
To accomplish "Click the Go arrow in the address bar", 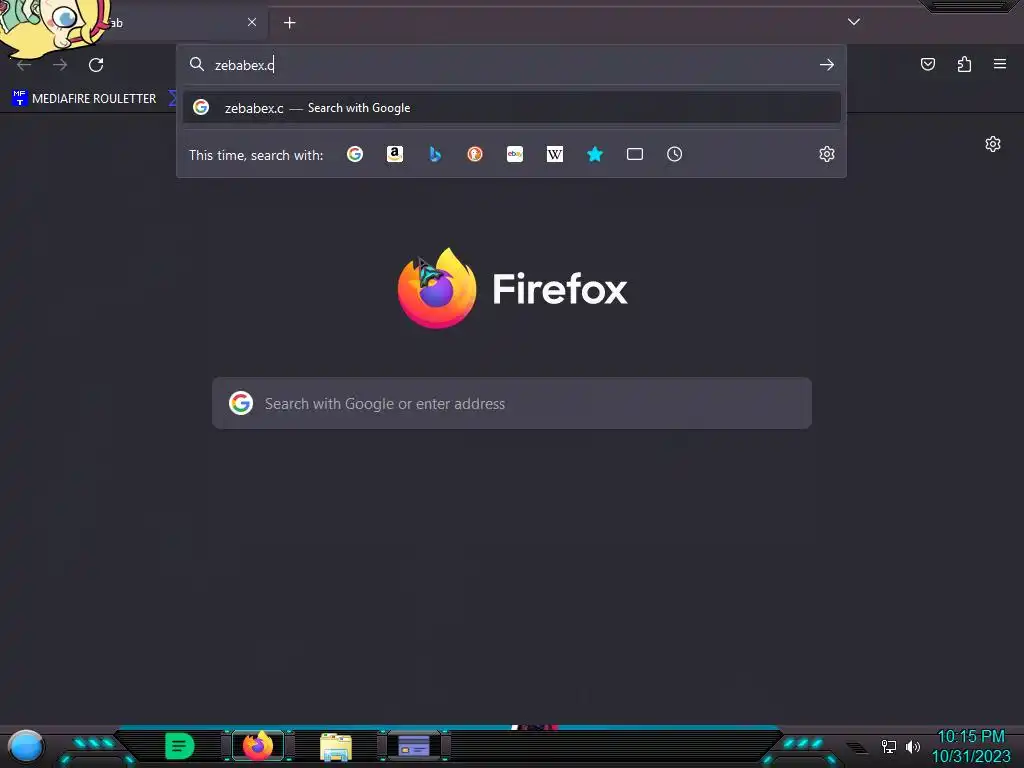I will pyautogui.click(x=827, y=65).
